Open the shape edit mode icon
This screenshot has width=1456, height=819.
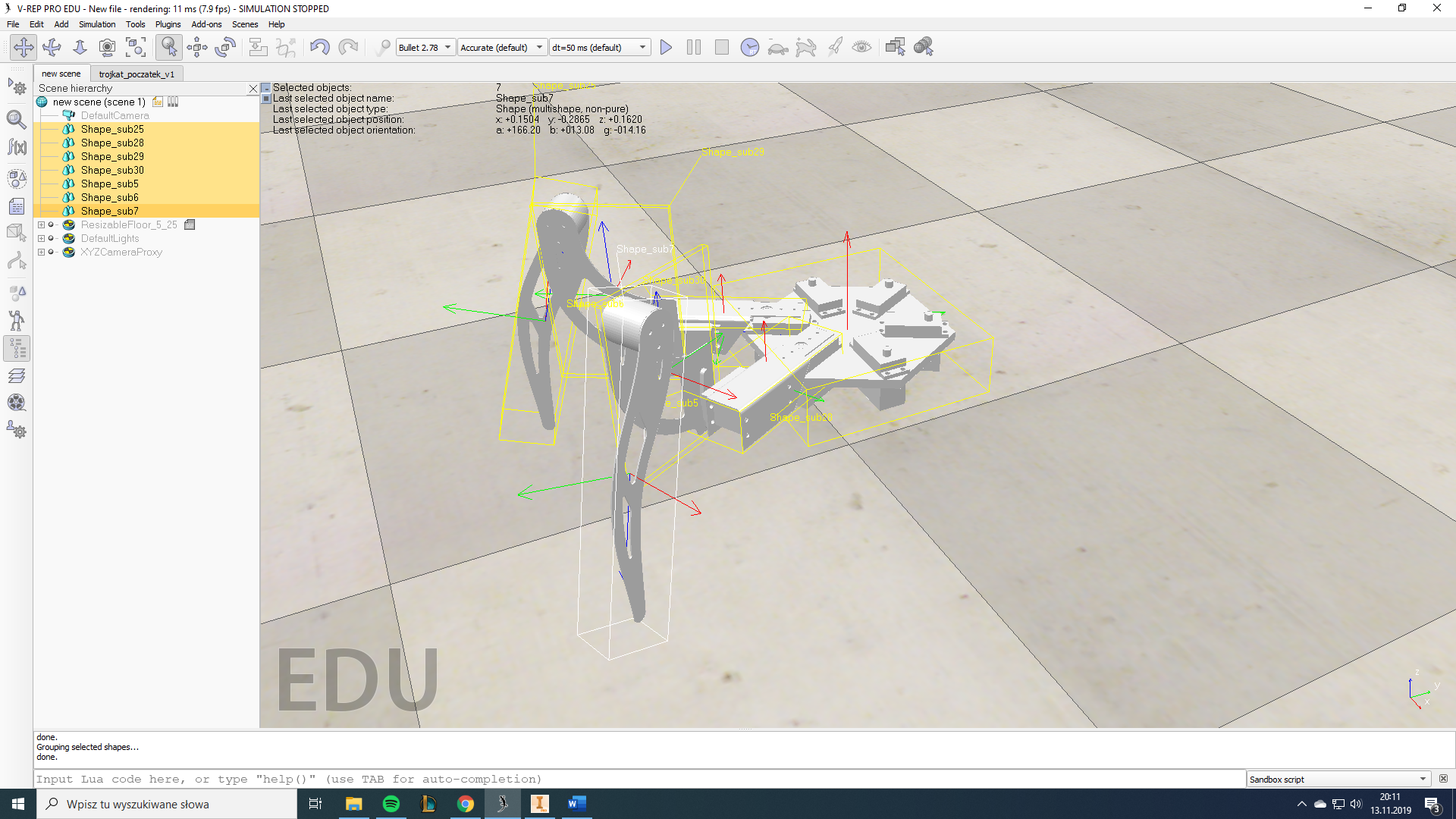(x=17, y=234)
